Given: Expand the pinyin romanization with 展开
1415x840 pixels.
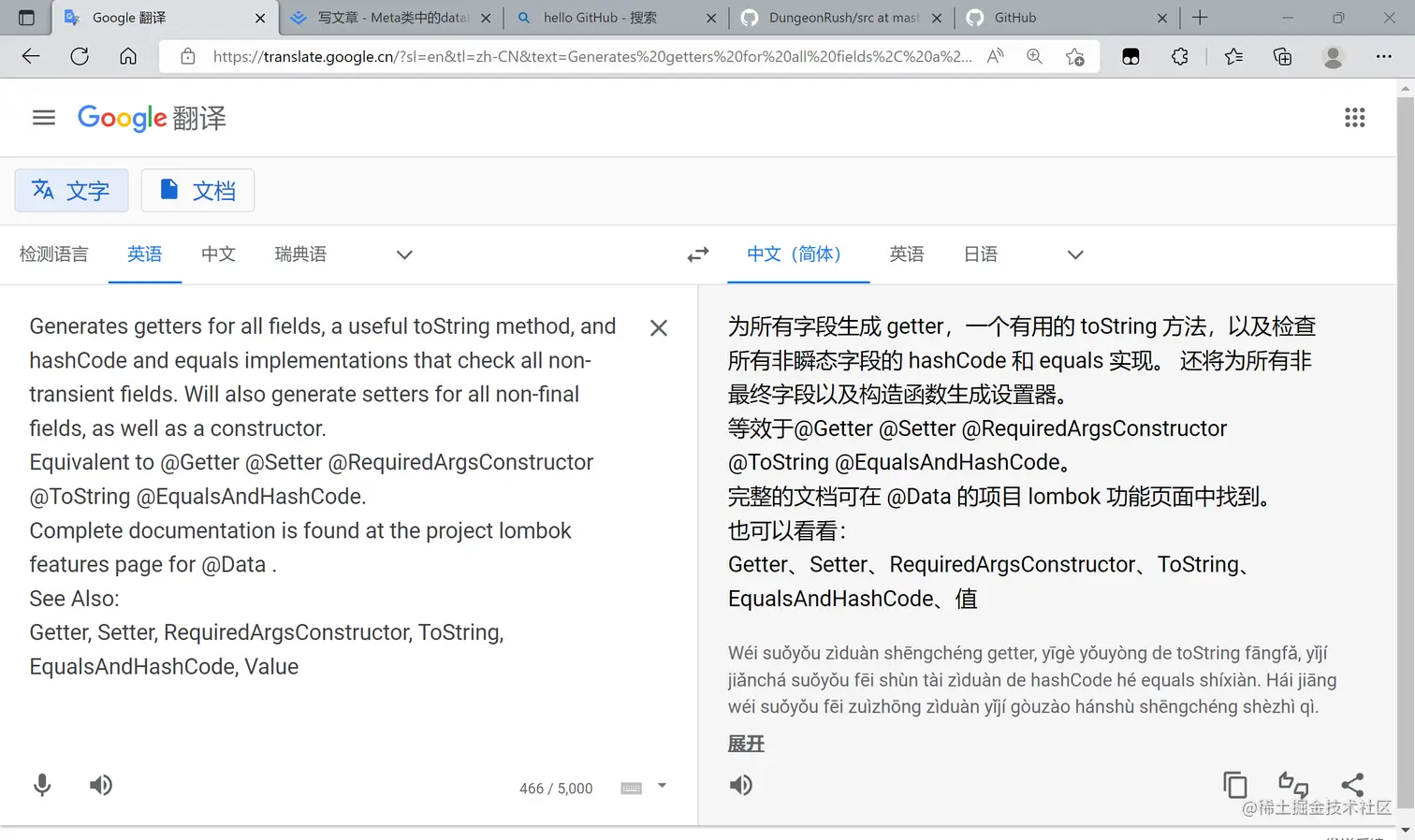Looking at the screenshot, I should (746, 744).
